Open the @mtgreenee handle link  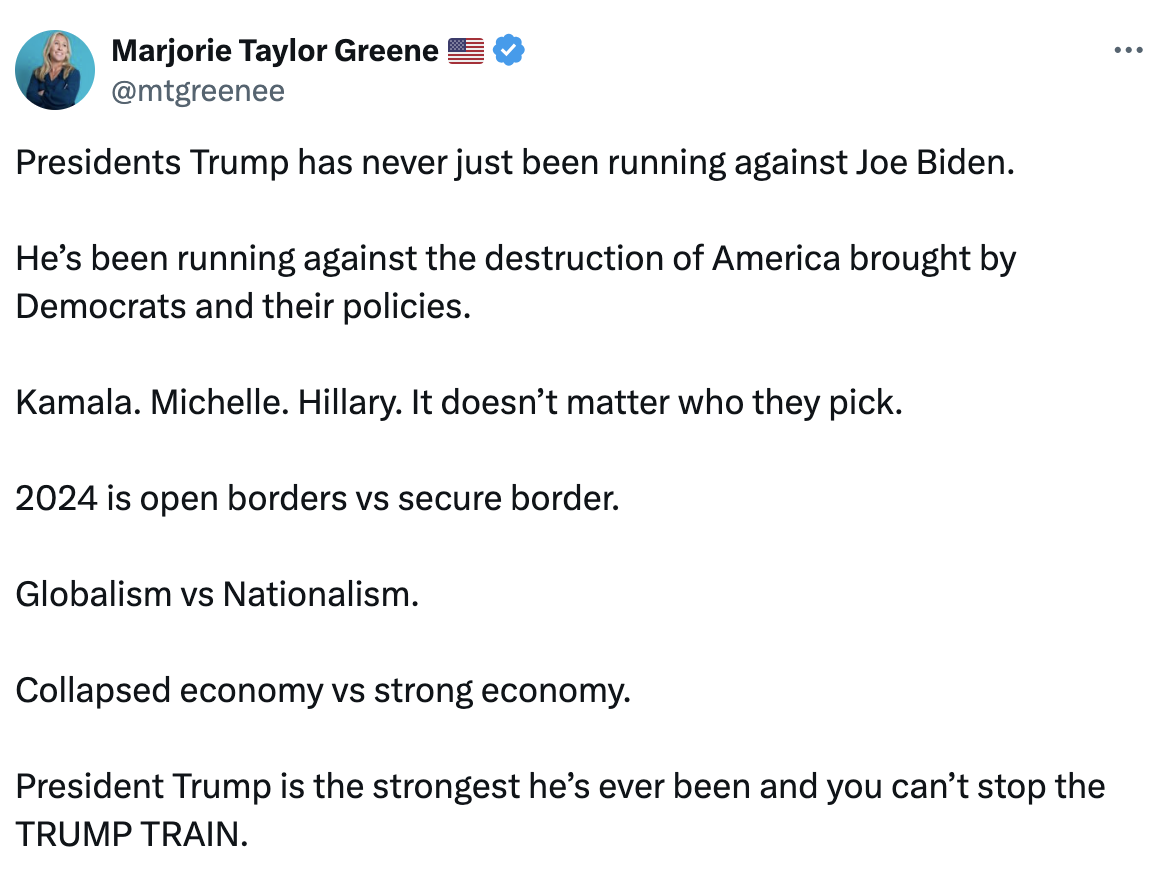tap(198, 91)
